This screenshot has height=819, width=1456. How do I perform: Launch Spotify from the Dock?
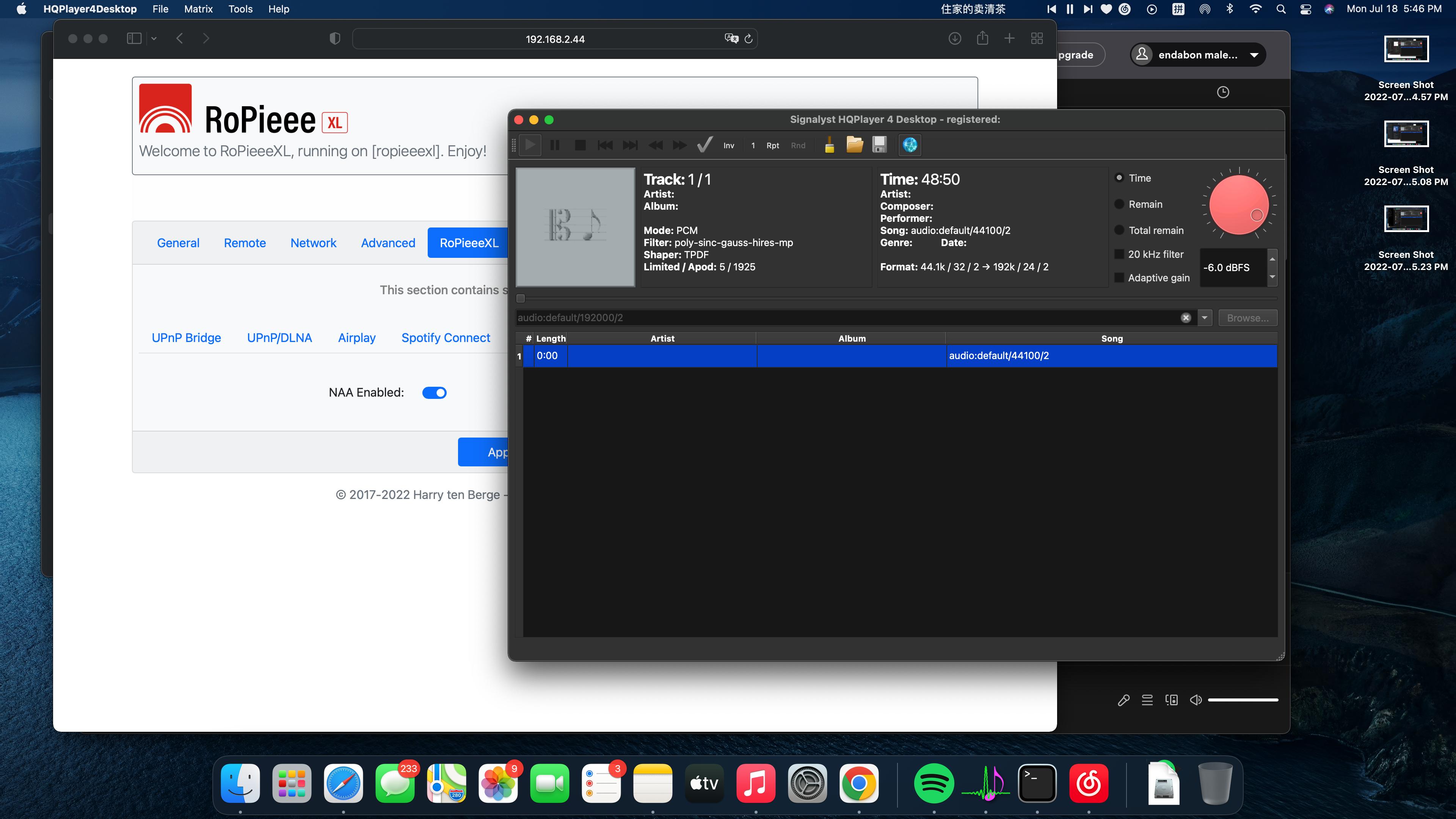pyautogui.click(x=934, y=783)
